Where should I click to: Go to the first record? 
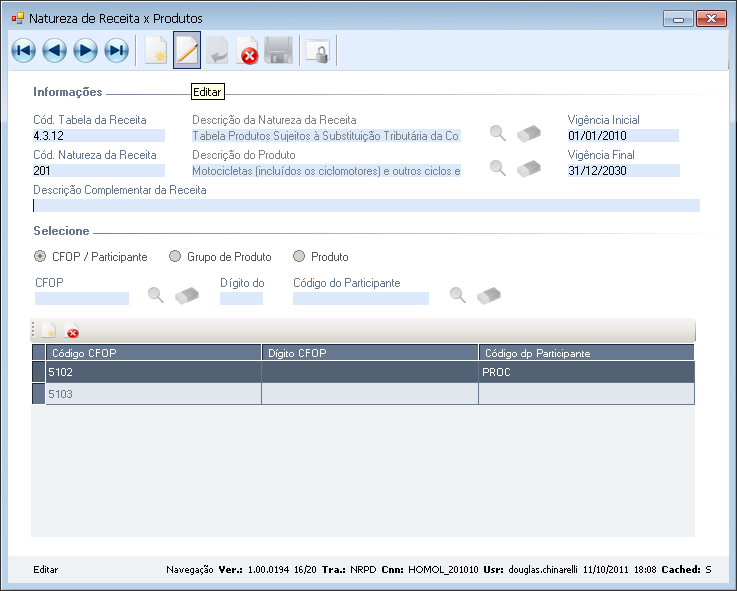[23, 51]
